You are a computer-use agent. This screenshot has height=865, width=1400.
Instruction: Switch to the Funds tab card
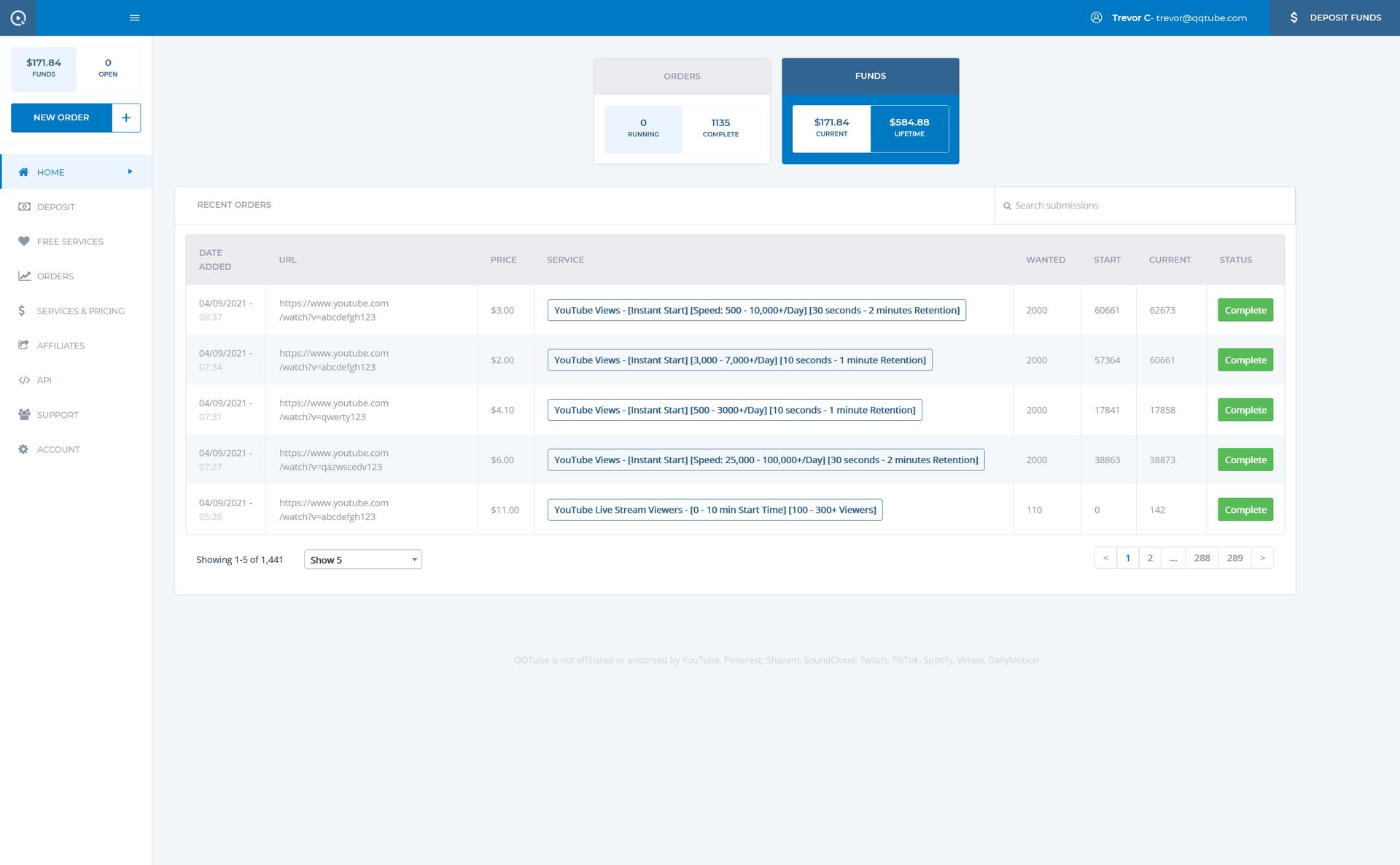(x=870, y=76)
